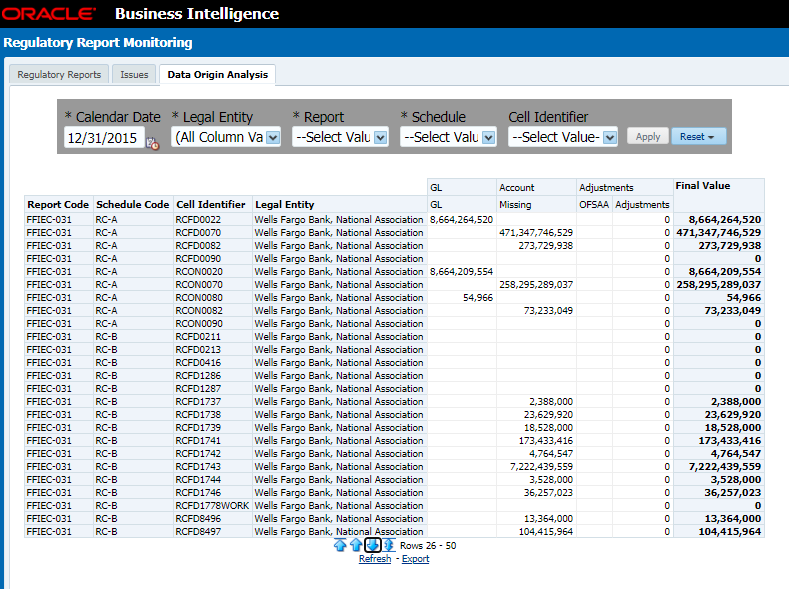Select cell identifier RCFD1739
Image resolution: width=789 pixels, height=589 pixels.
(x=198, y=428)
